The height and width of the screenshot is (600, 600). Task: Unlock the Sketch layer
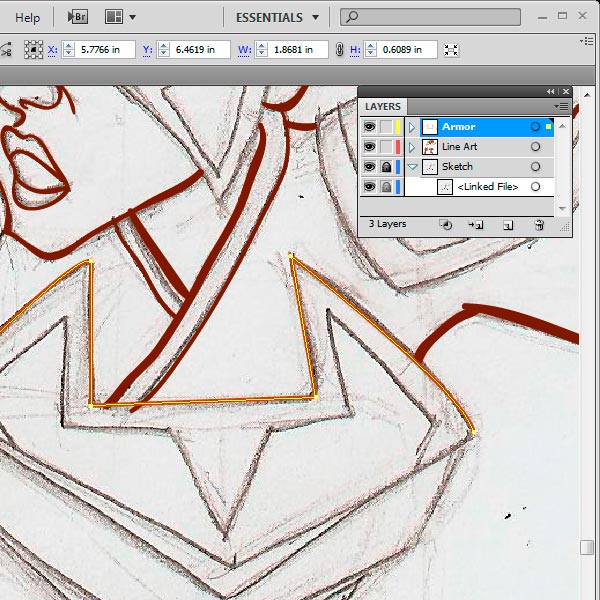pyautogui.click(x=386, y=167)
